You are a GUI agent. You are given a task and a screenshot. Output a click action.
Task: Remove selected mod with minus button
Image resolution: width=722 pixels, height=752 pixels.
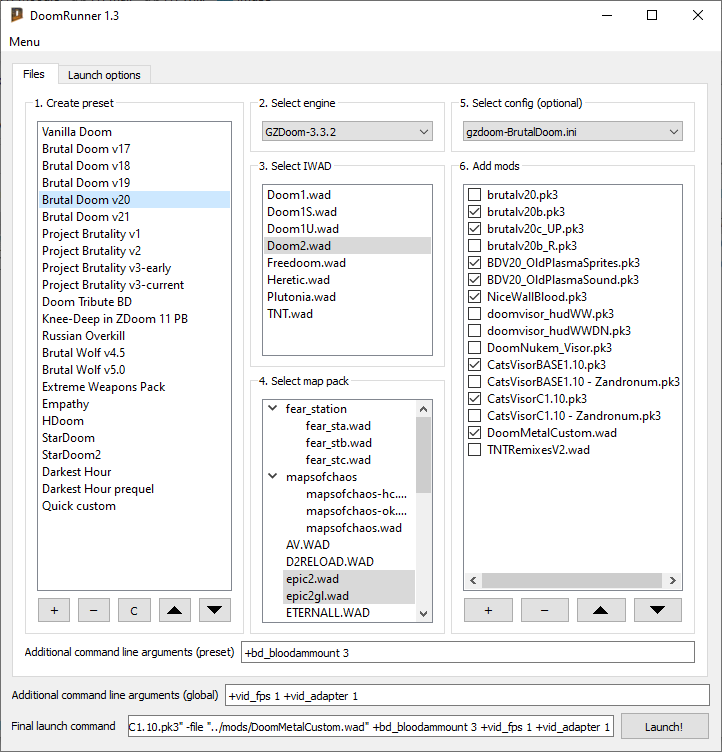point(544,610)
